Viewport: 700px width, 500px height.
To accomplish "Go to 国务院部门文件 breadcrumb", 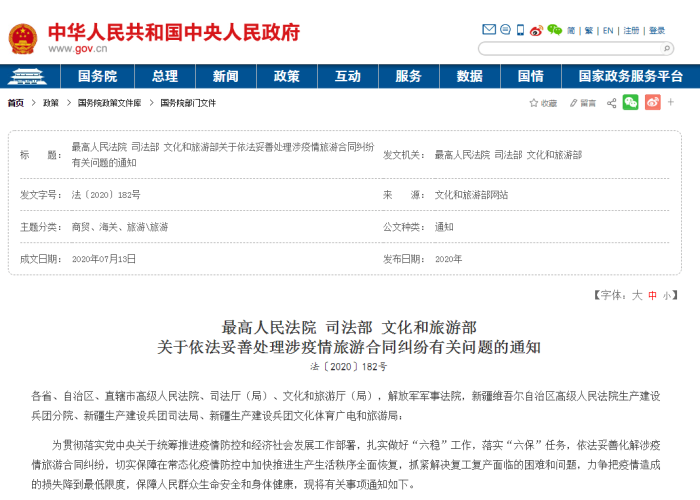I will coord(188,103).
